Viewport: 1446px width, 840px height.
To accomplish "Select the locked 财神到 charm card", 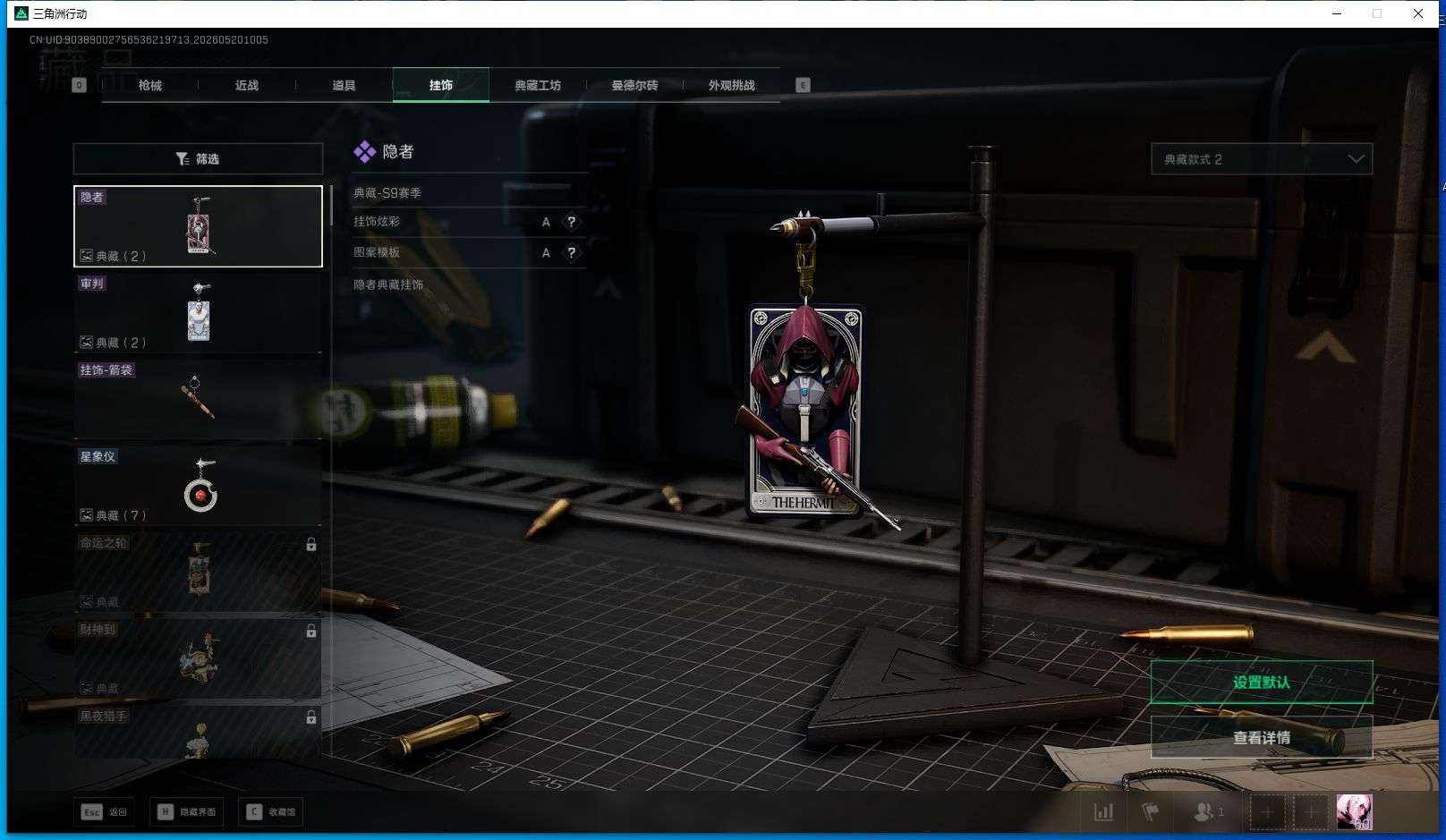I will (x=198, y=659).
